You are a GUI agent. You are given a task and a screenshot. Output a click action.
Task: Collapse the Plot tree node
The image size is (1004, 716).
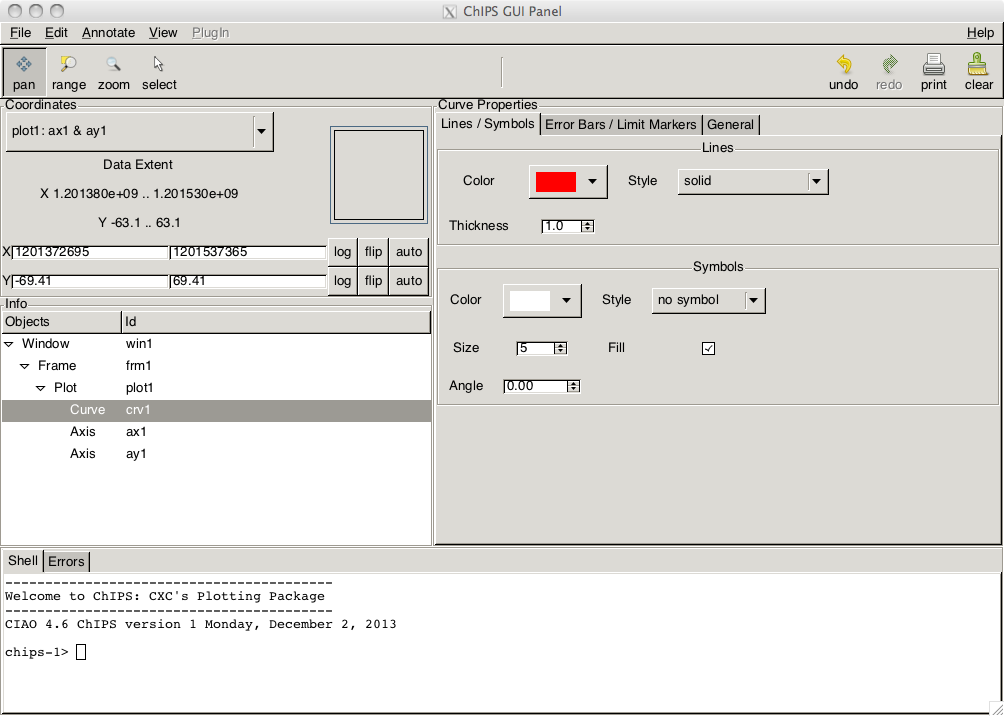pos(40,388)
